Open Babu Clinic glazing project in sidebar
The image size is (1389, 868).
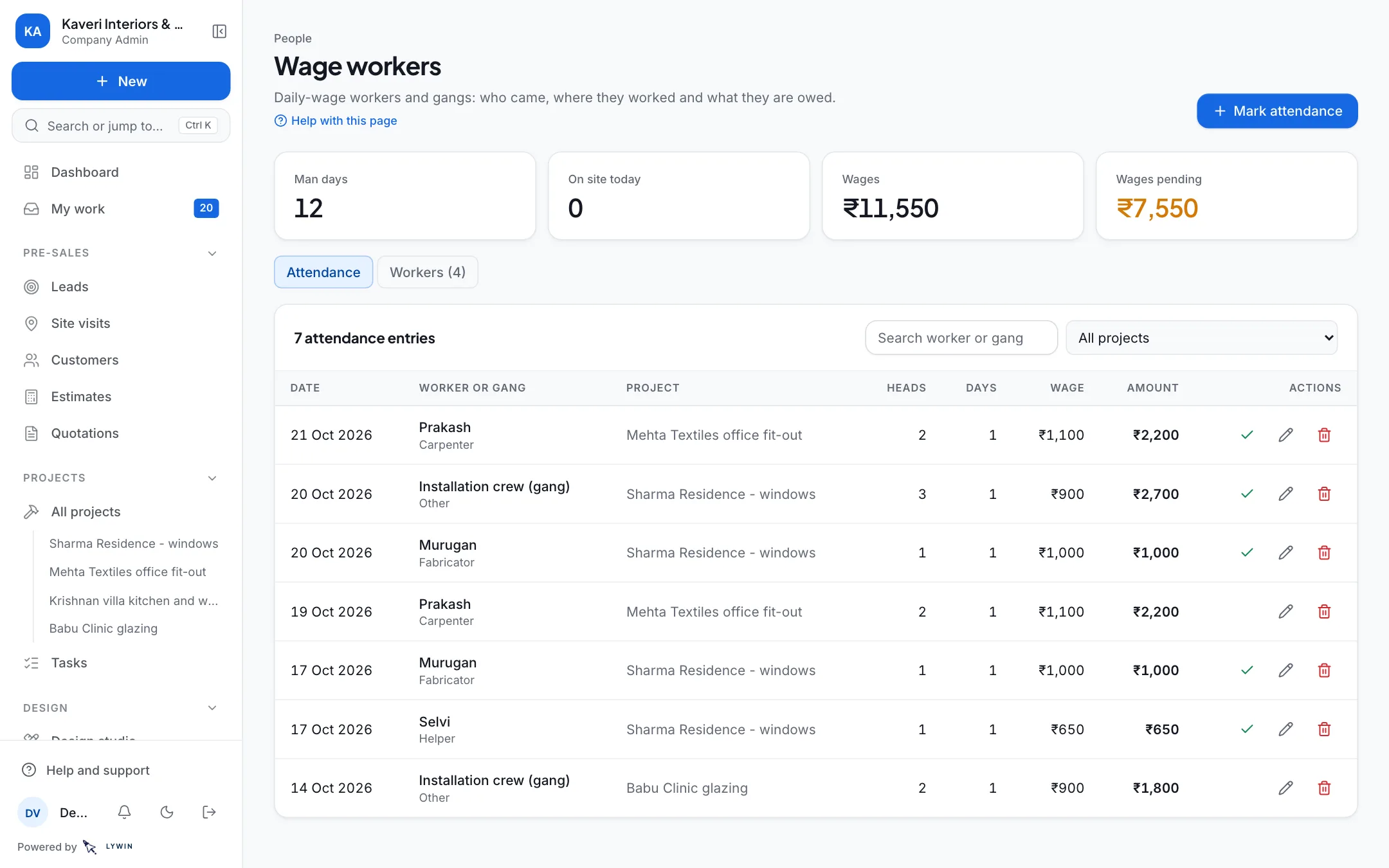[104, 629]
